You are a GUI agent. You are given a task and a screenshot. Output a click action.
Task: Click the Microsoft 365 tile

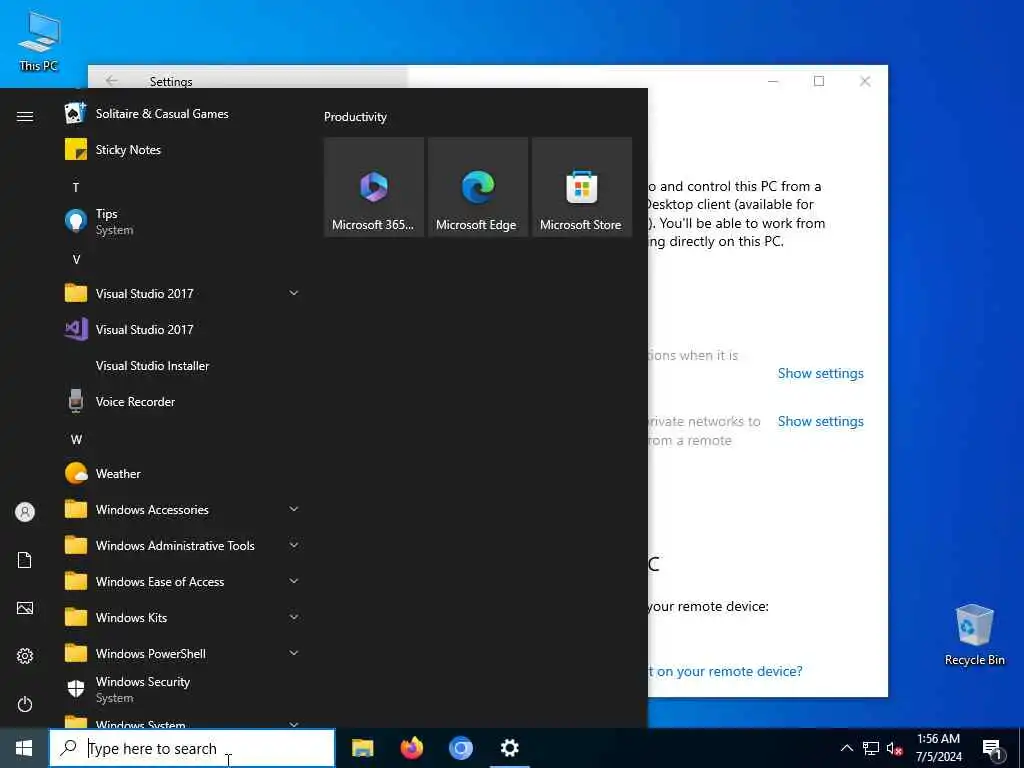pos(374,187)
